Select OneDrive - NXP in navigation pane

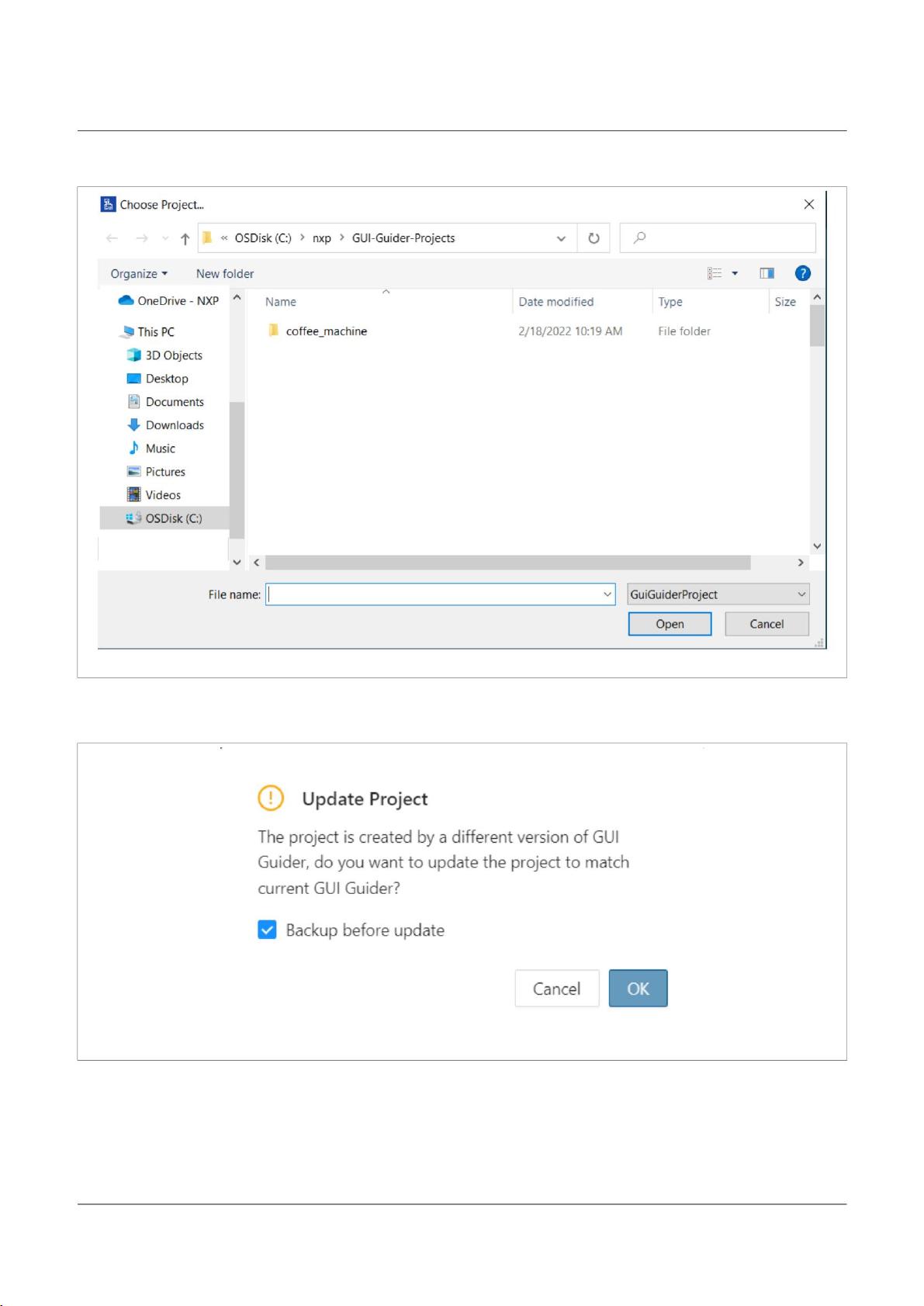[x=168, y=300]
